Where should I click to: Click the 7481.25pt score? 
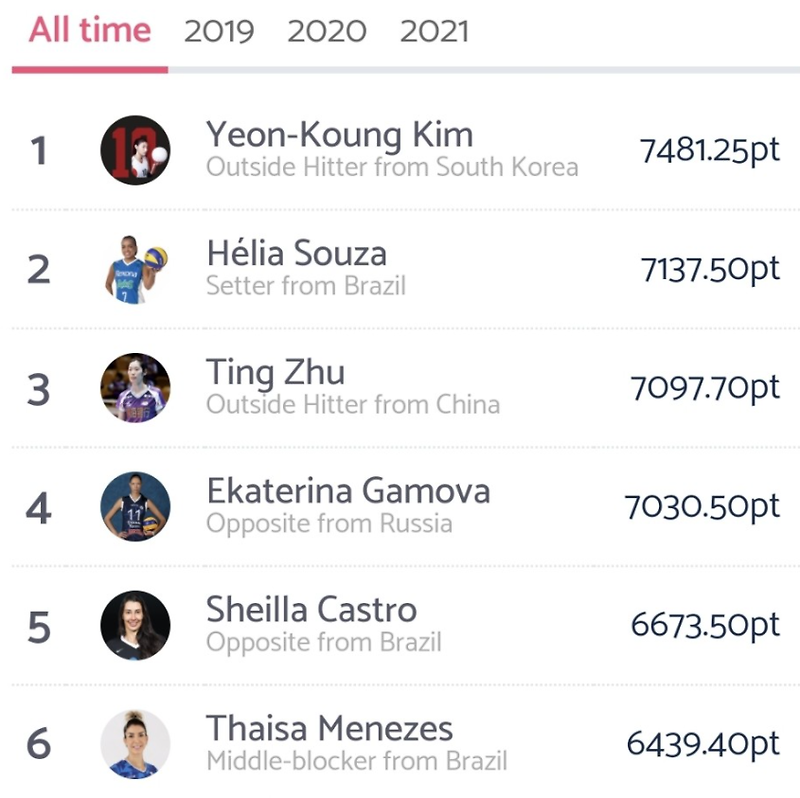709,151
